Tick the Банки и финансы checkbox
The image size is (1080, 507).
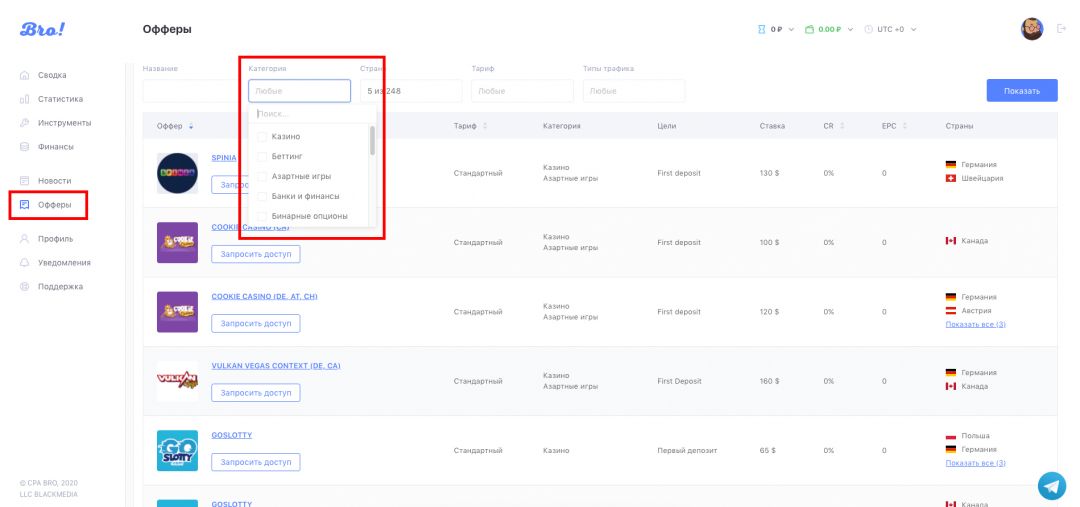pos(262,196)
